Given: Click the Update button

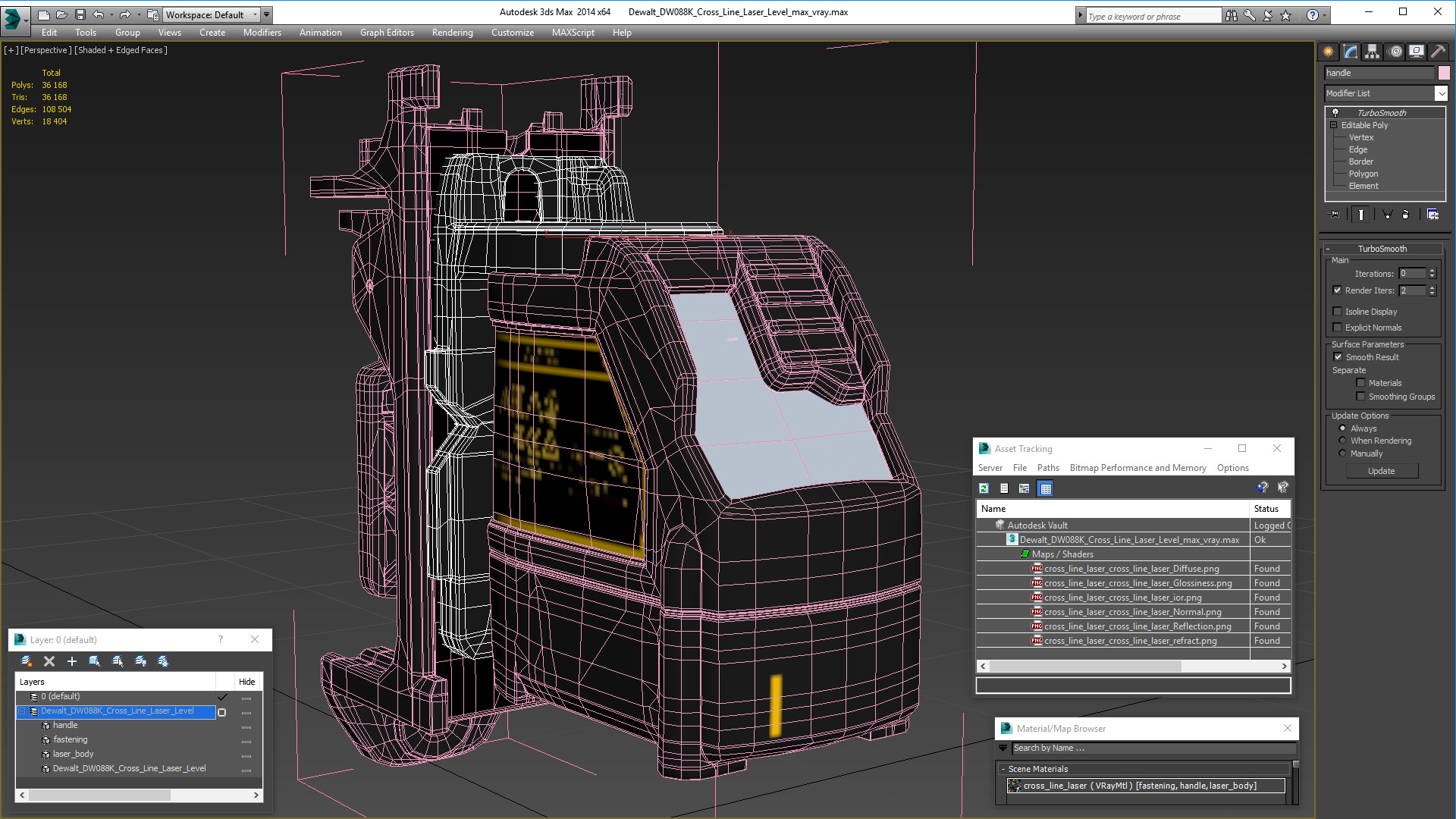Looking at the screenshot, I should [1381, 471].
